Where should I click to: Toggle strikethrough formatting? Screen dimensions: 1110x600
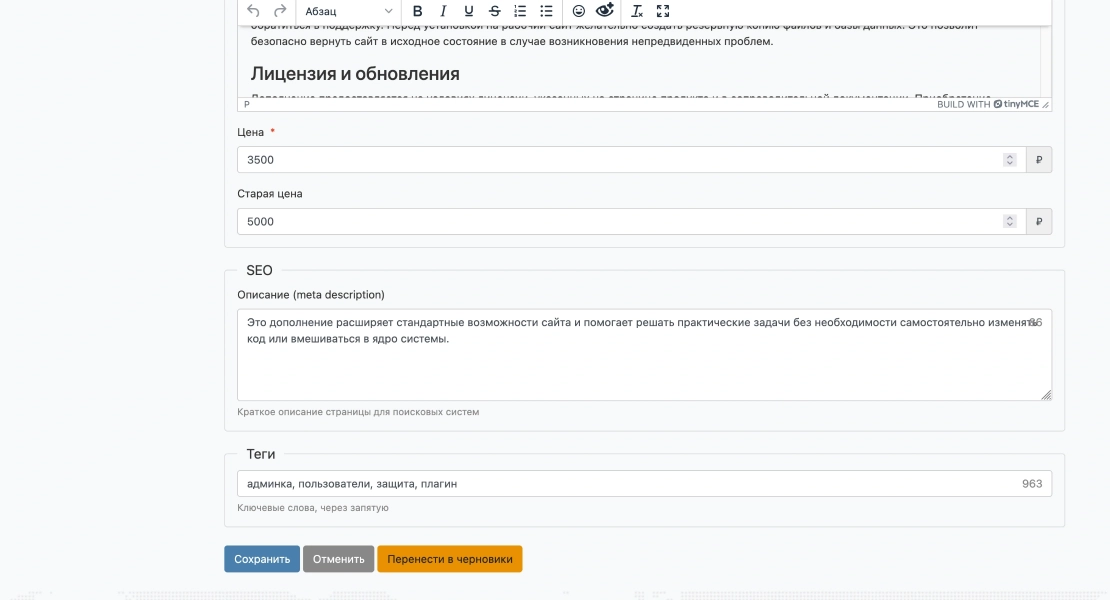(495, 11)
